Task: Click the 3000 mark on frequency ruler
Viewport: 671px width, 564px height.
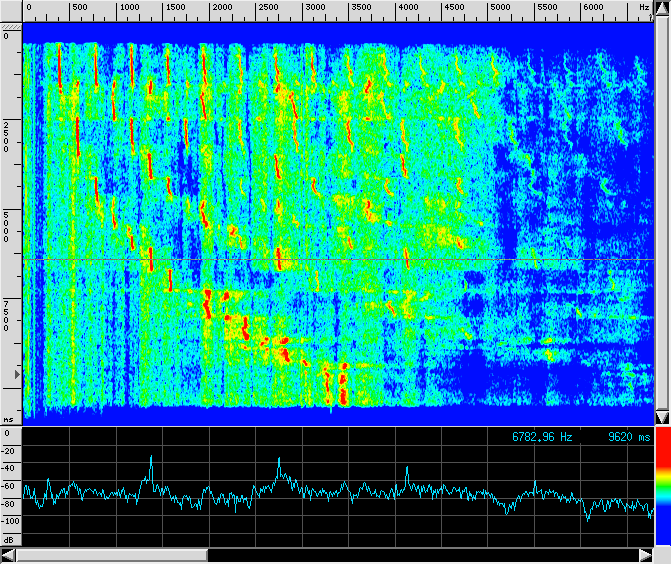Action: click(x=314, y=7)
